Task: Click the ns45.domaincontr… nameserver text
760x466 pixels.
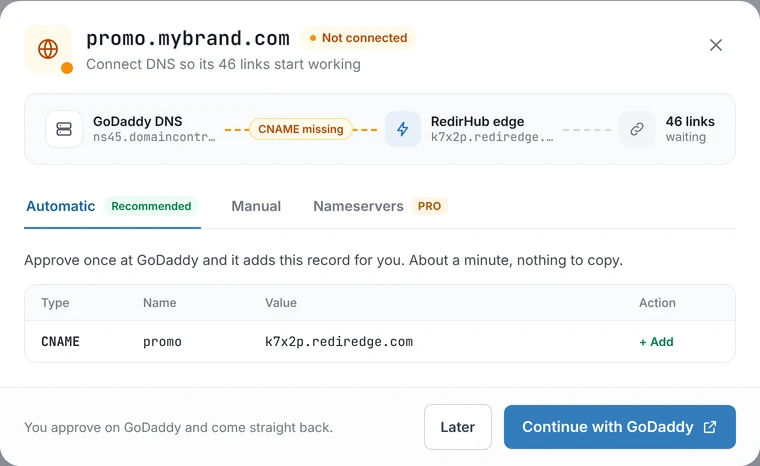Action: (154, 137)
